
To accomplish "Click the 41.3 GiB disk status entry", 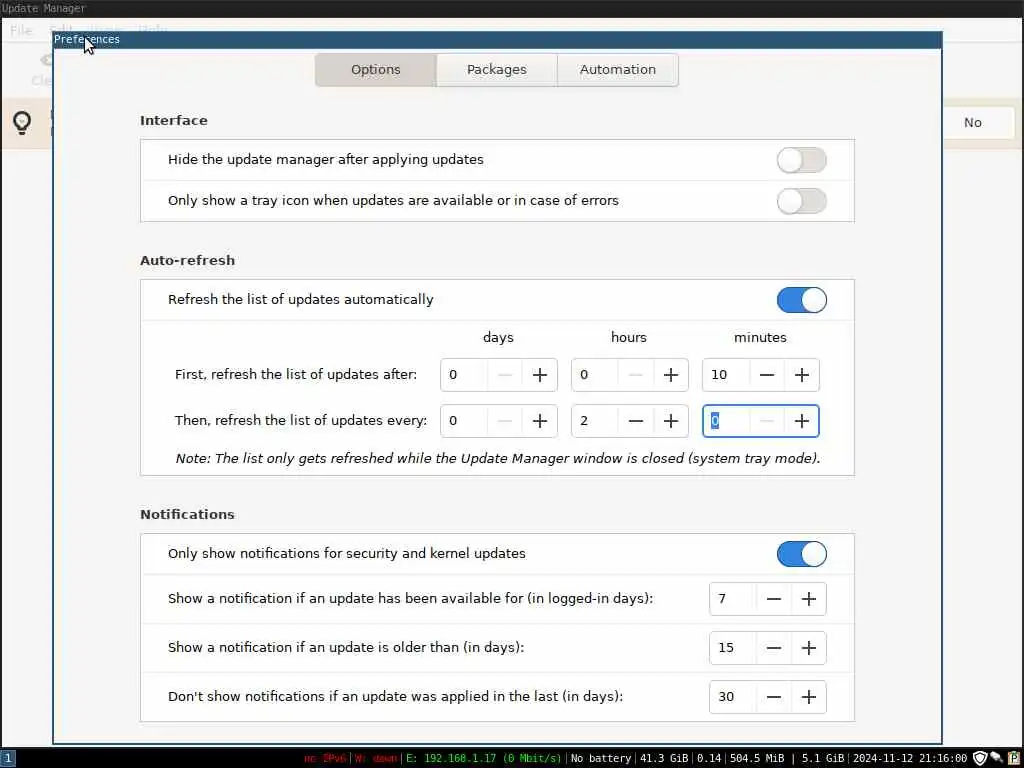I will click(664, 758).
